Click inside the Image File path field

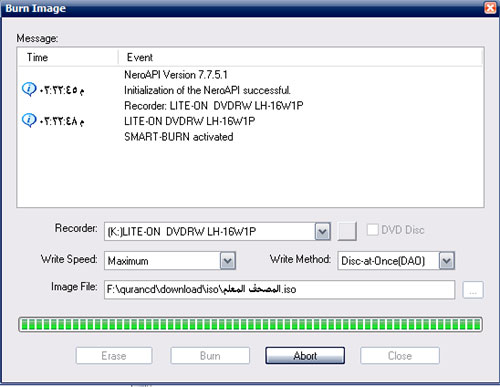tap(279, 290)
